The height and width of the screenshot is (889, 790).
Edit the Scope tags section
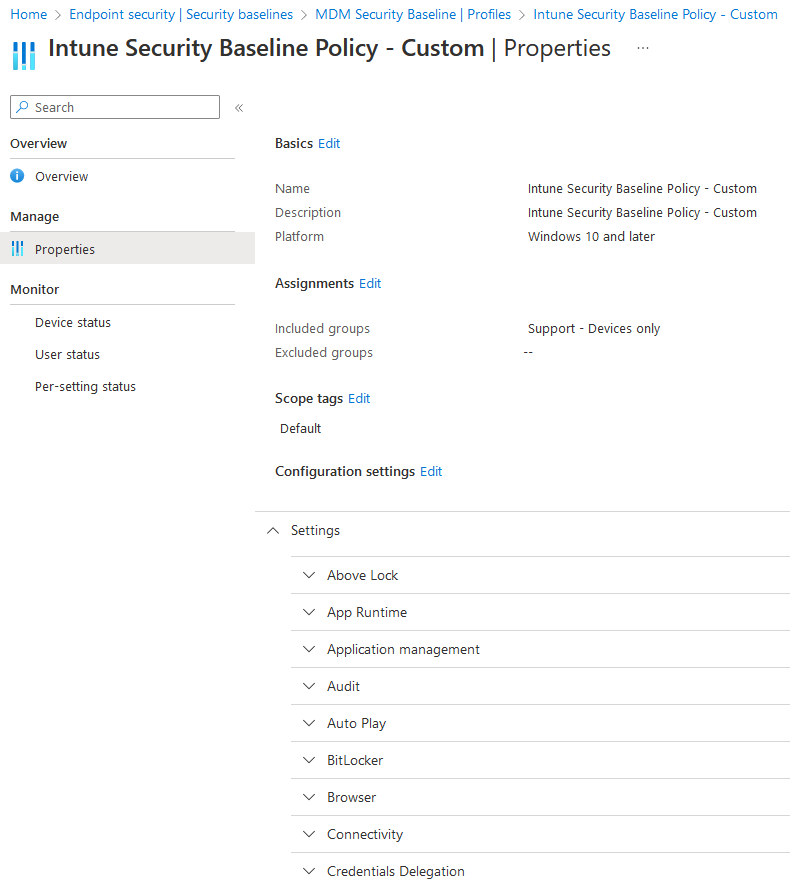(359, 399)
